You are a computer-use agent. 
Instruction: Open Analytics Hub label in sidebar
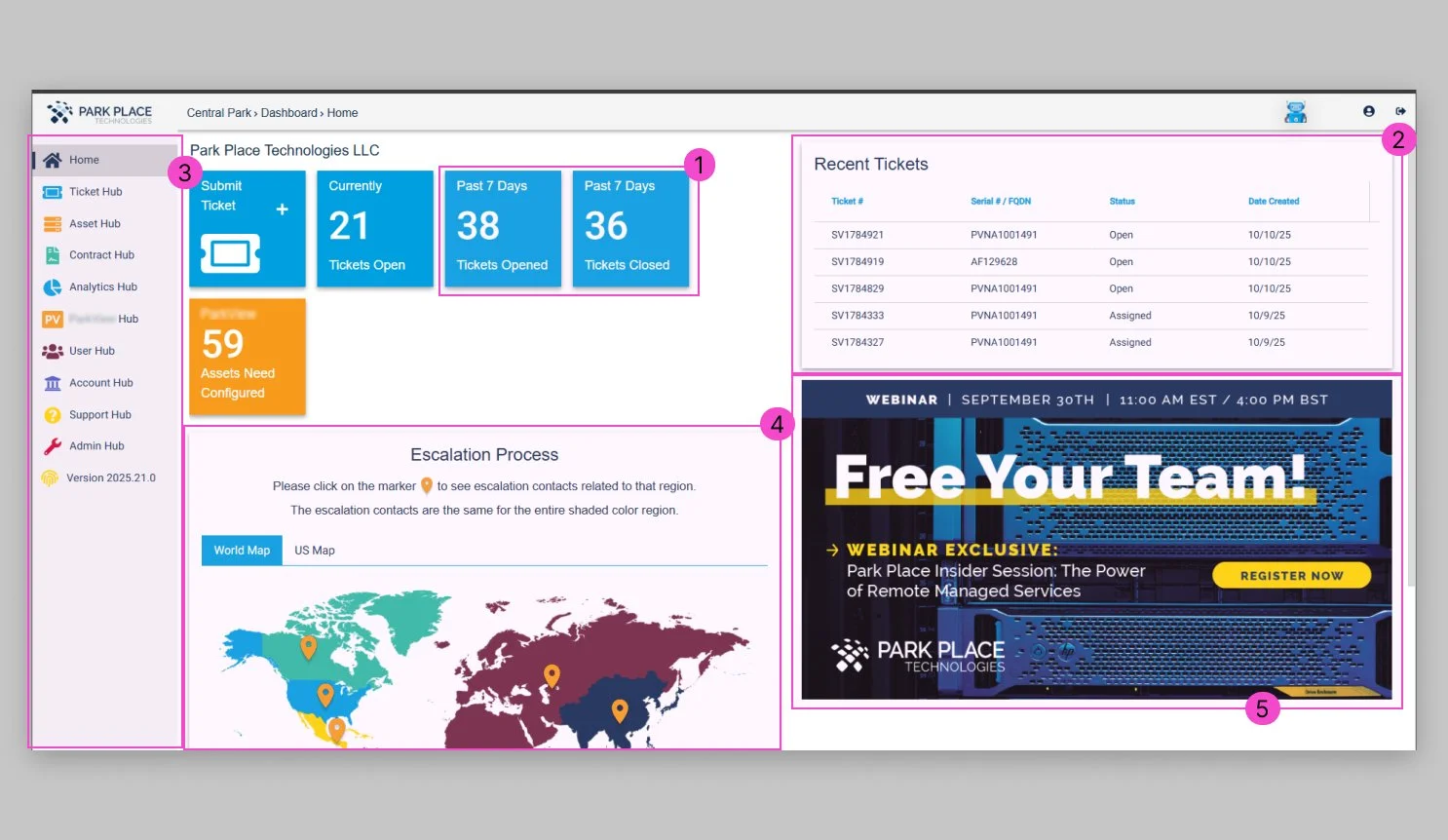pos(103,287)
